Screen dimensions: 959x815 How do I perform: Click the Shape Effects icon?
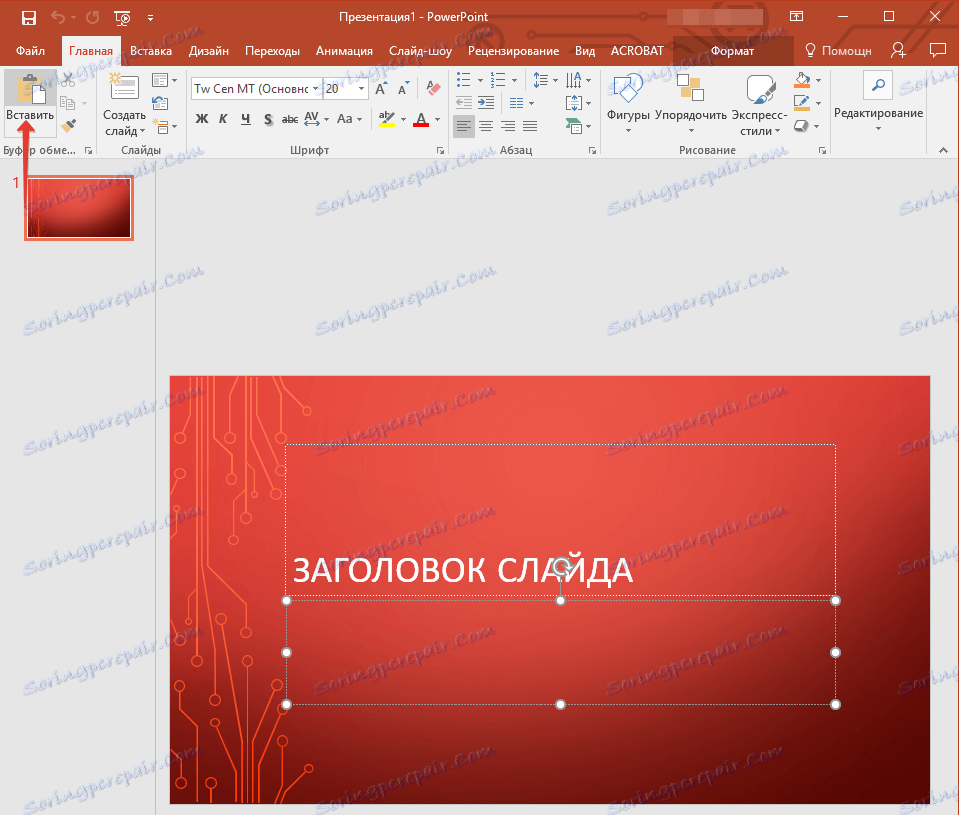pyautogui.click(x=801, y=126)
